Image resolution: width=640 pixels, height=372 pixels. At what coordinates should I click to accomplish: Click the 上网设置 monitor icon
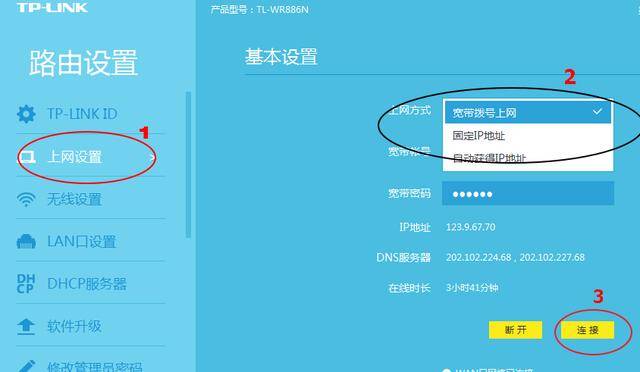(27, 157)
